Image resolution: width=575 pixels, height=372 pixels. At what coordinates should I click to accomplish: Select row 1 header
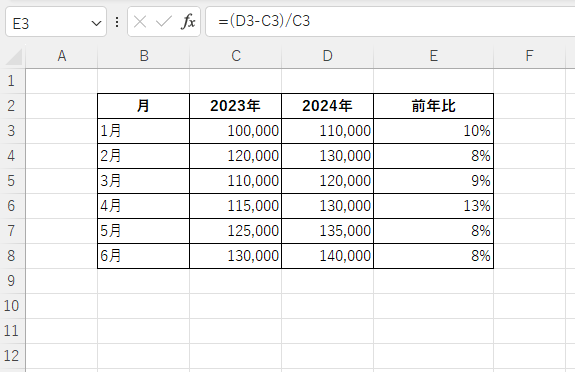[x=12, y=81]
